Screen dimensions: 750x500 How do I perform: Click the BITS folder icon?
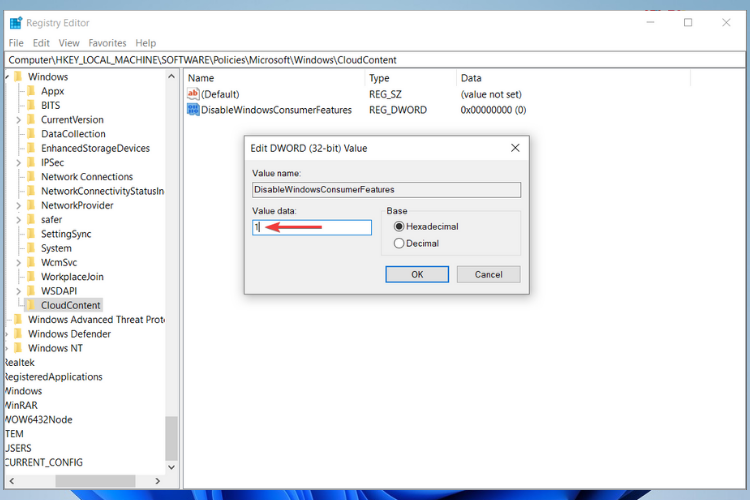tap(31, 105)
